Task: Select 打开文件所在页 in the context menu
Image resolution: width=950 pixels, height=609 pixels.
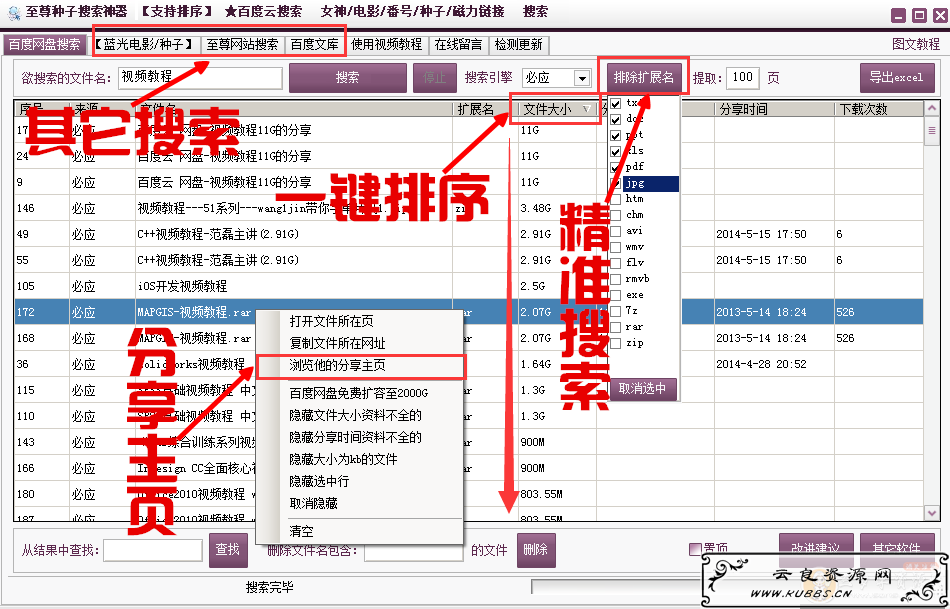Action: pos(332,321)
